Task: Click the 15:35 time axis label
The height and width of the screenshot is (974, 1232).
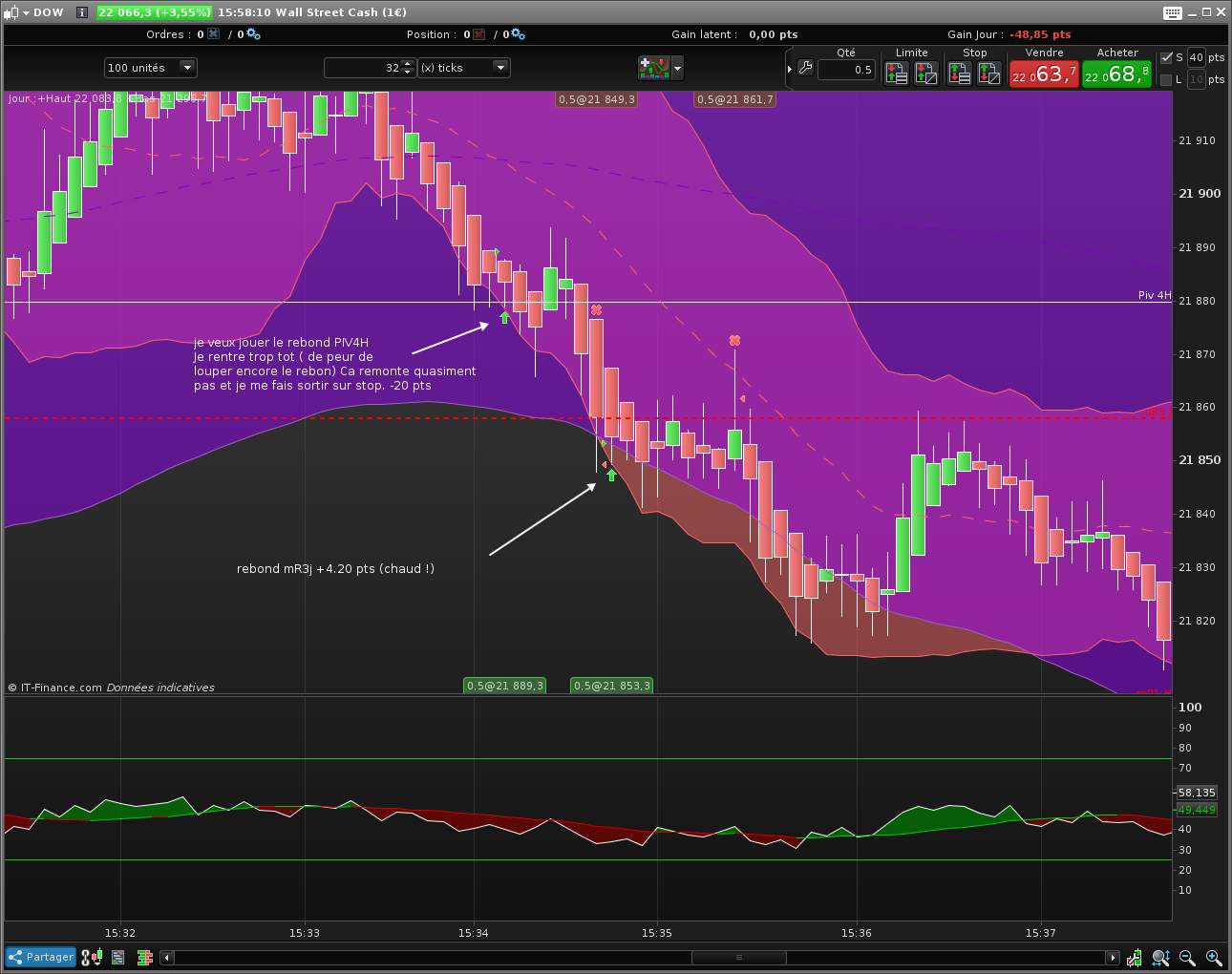Action: (657, 933)
